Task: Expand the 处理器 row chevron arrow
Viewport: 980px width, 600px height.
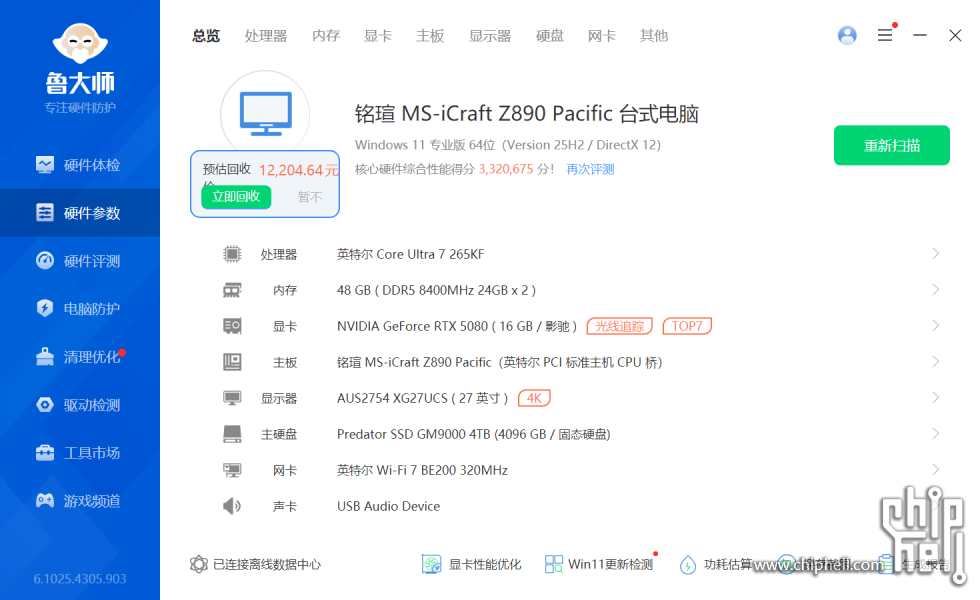Action: [936, 254]
